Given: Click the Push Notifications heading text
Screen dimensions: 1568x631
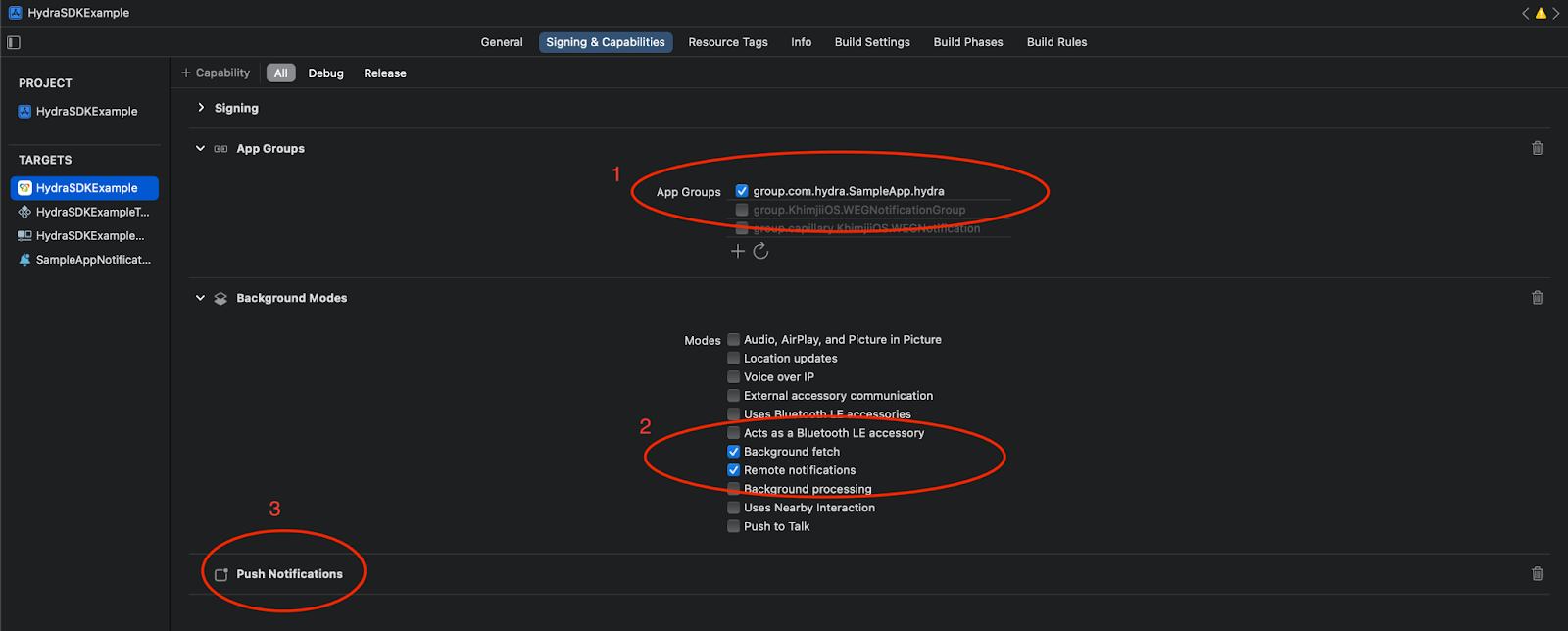Looking at the screenshot, I should (290, 574).
